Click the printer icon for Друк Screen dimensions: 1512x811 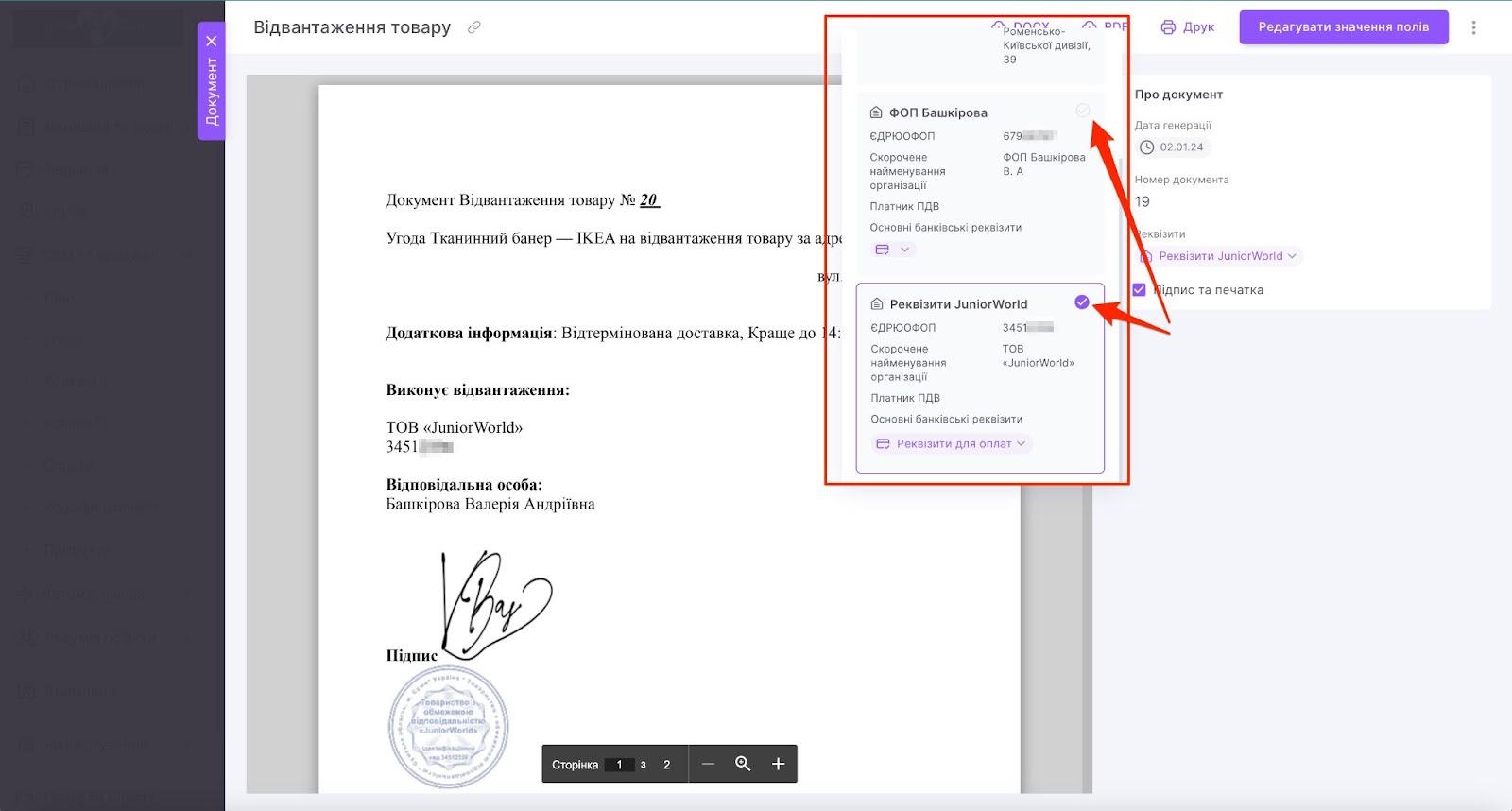(1168, 27)
